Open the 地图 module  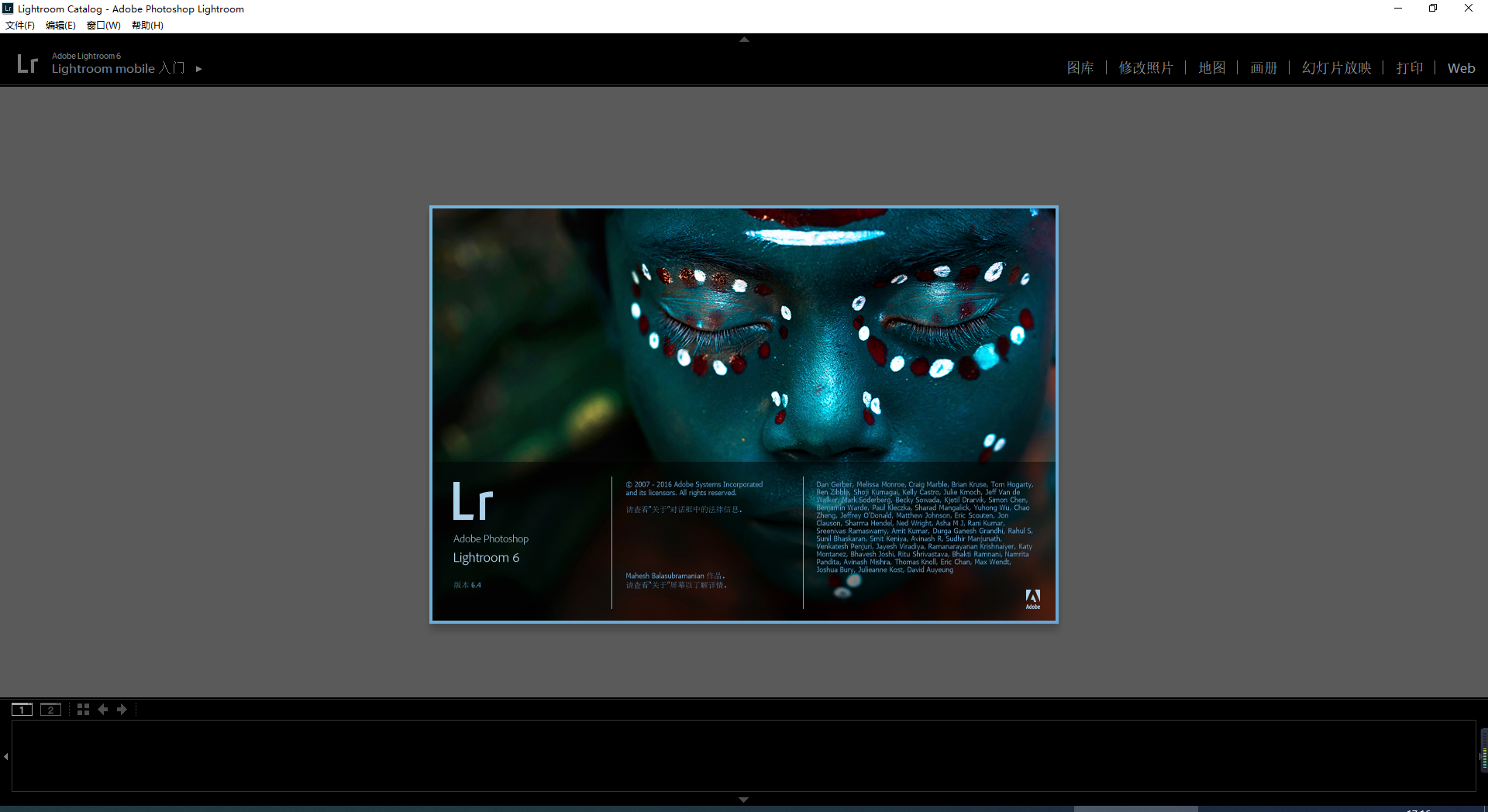click(1211, 68)
